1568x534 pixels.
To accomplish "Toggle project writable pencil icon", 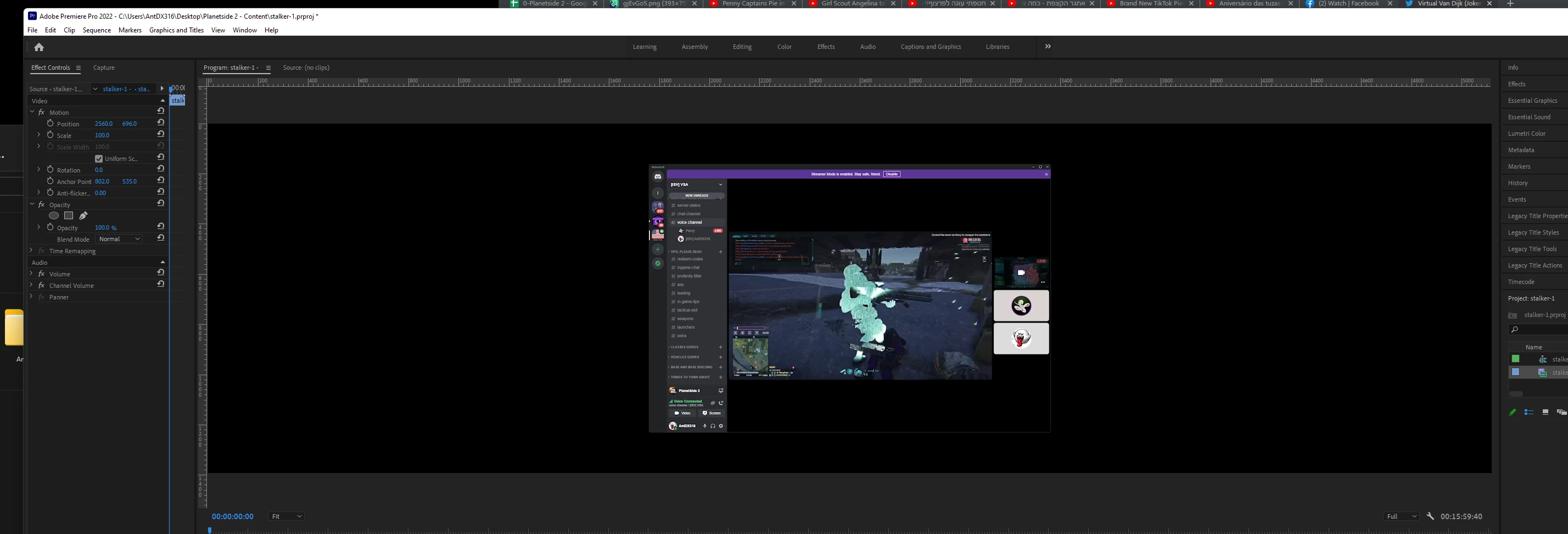I will (x=1513, y=412).
